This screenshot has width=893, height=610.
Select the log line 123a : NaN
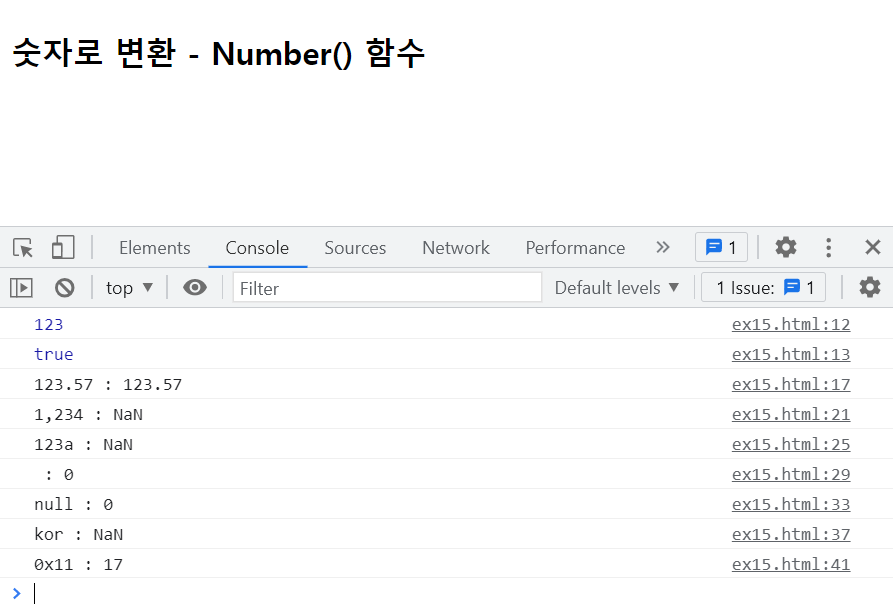[x=83, y=444]
